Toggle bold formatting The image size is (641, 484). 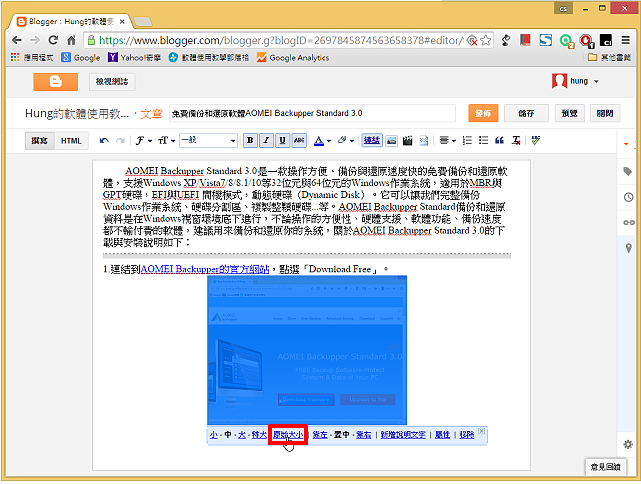click(250, 141)
